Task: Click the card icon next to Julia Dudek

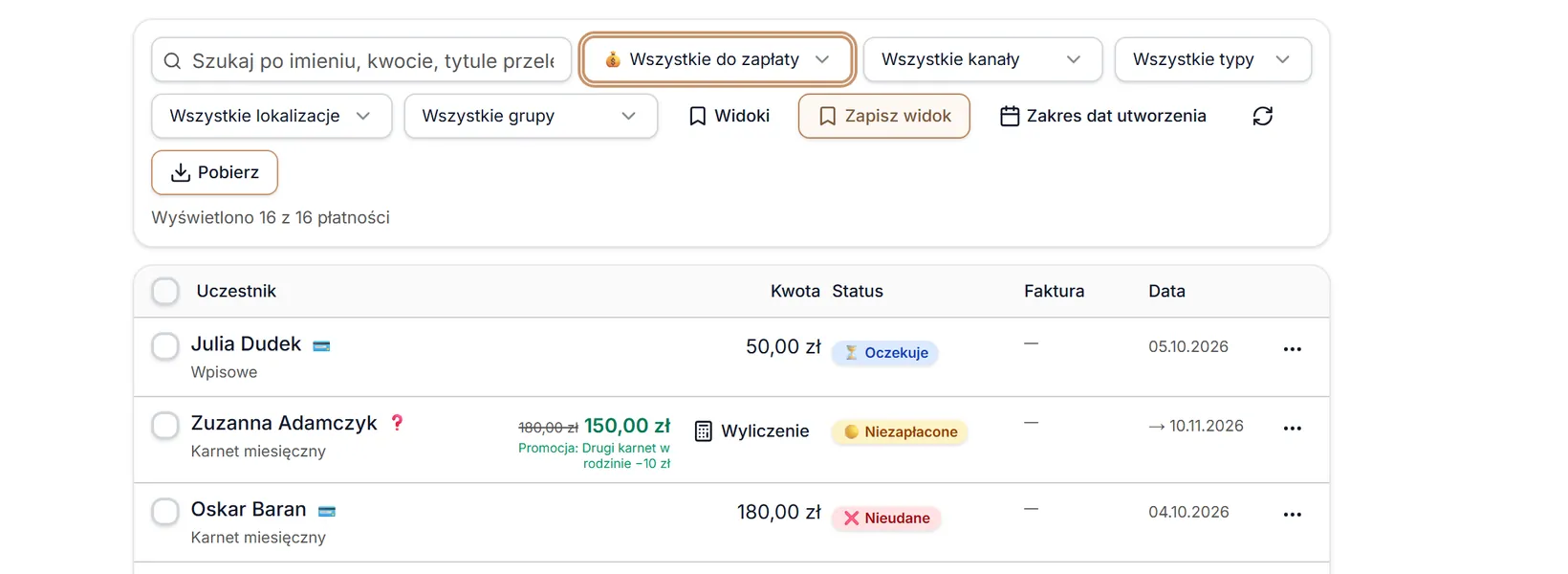Action: pyautogui.click(x=321, y=346)
